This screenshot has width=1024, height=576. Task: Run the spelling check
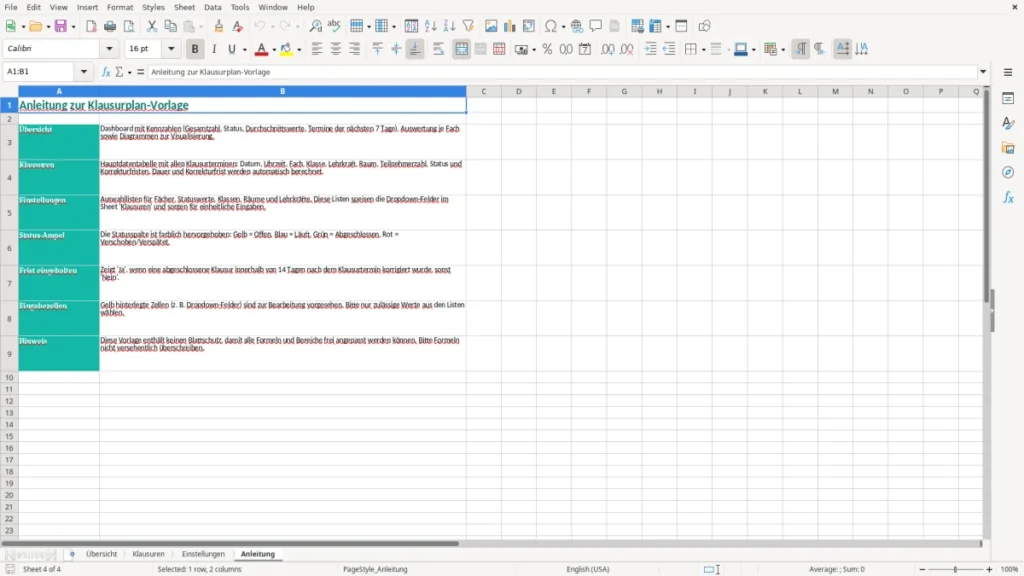tap(334, 26)
